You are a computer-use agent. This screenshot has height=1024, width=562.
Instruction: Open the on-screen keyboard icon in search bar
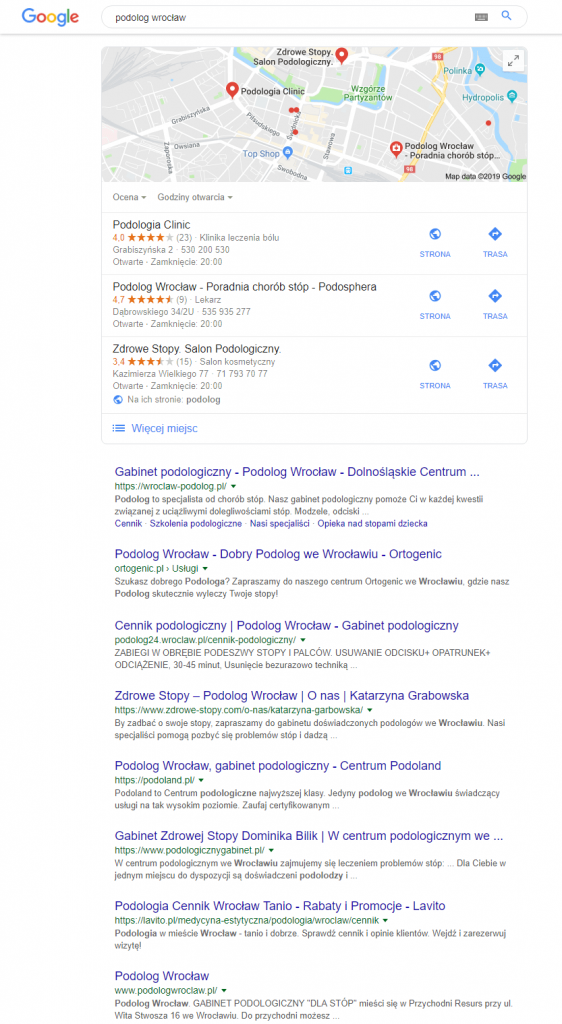[481, 17]
